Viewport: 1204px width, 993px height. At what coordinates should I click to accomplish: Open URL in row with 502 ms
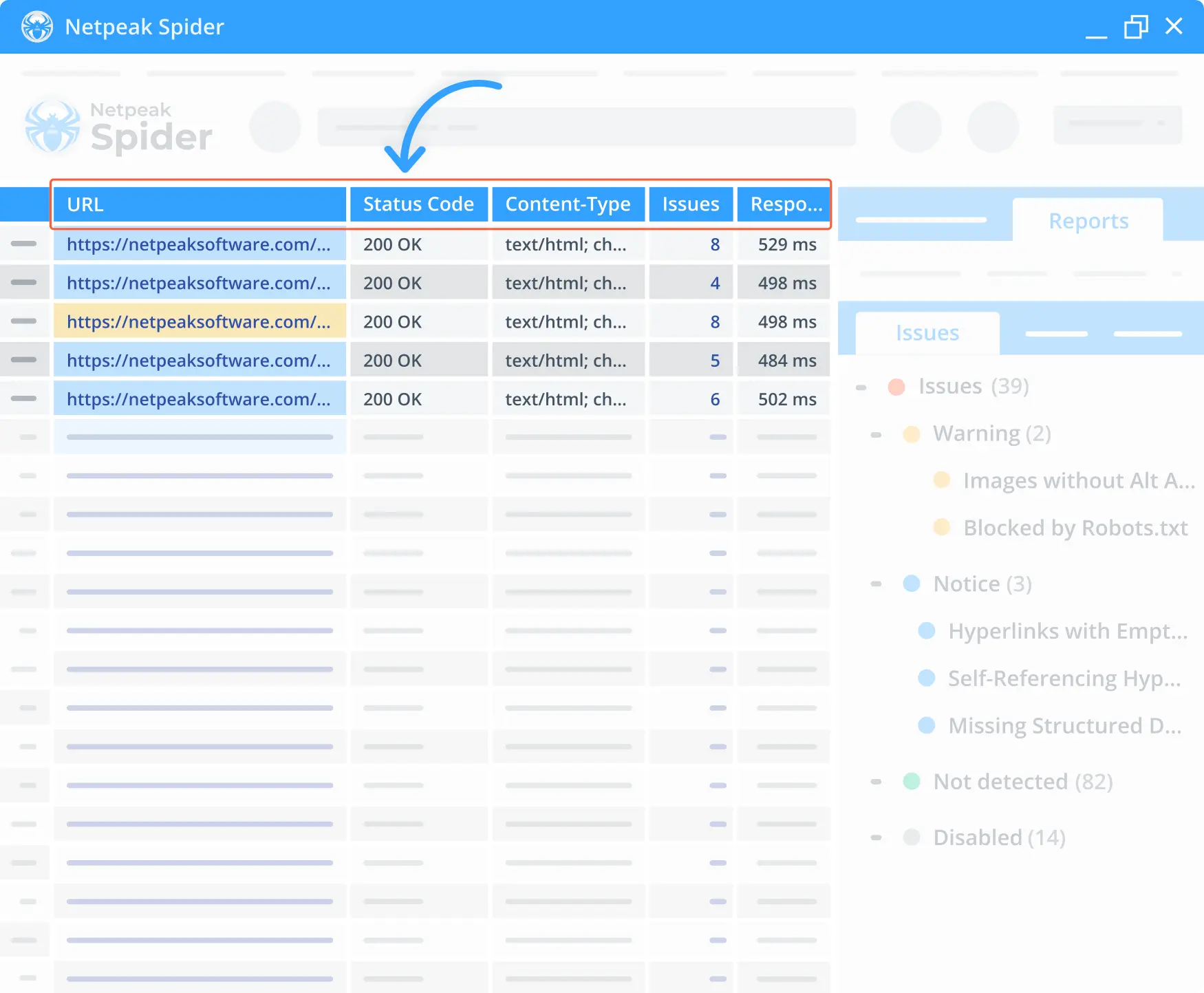point(199,400)
